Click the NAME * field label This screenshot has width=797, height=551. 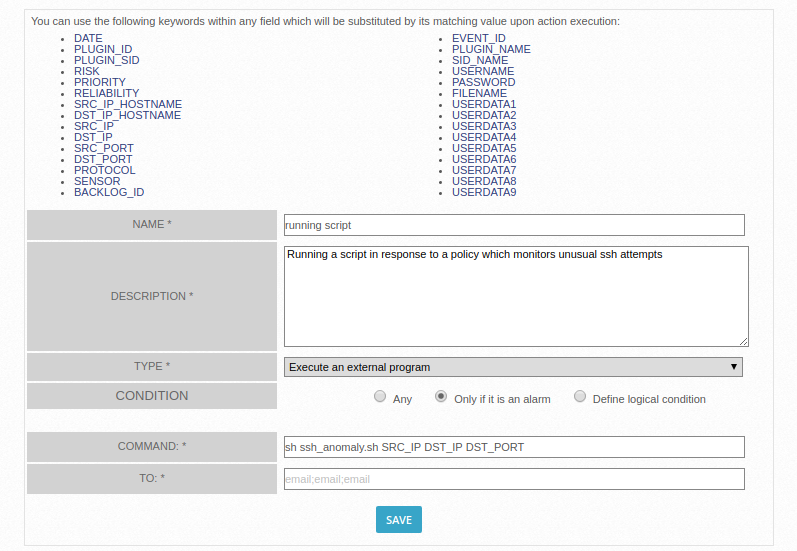[151, 224]
